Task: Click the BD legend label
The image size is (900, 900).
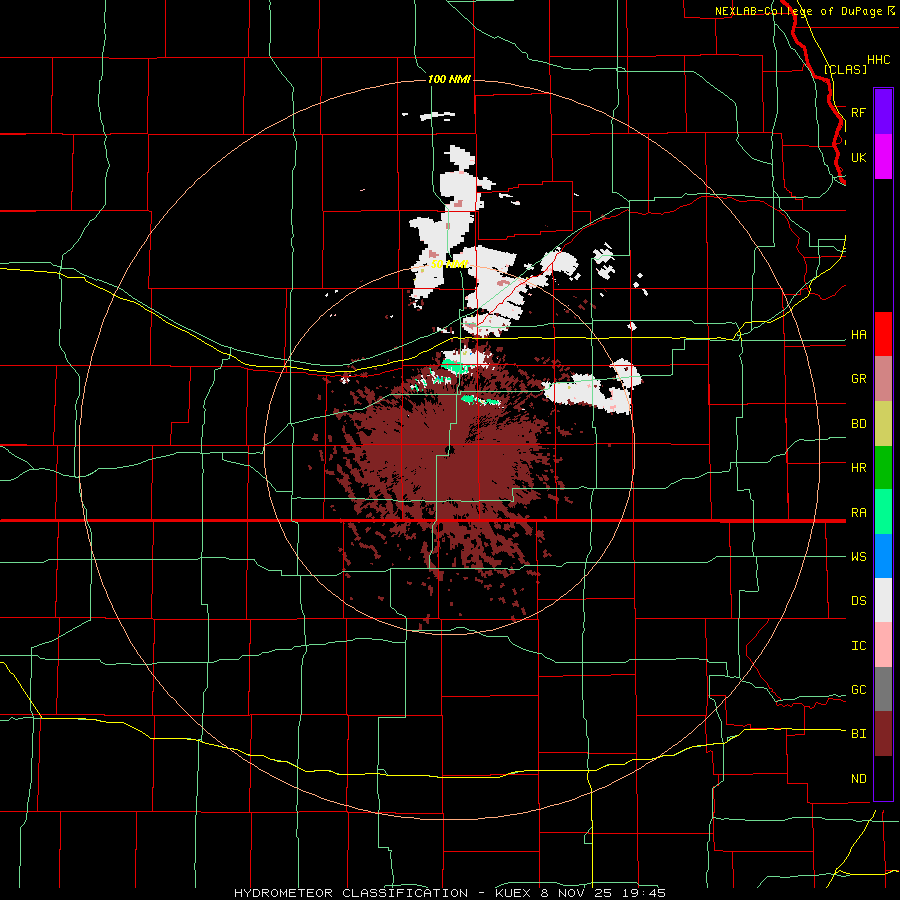Action: [858, 424]
